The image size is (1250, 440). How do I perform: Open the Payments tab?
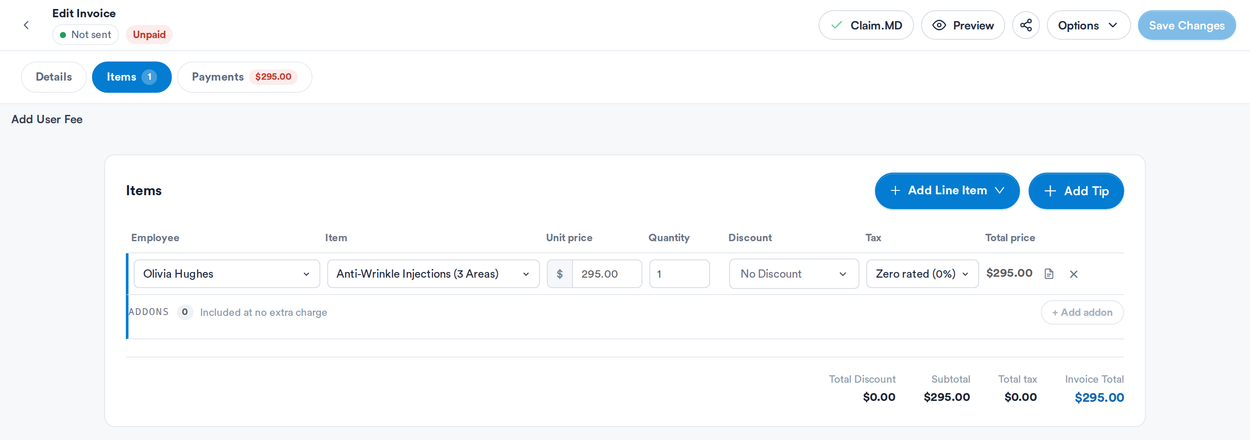tap(244, 77)
